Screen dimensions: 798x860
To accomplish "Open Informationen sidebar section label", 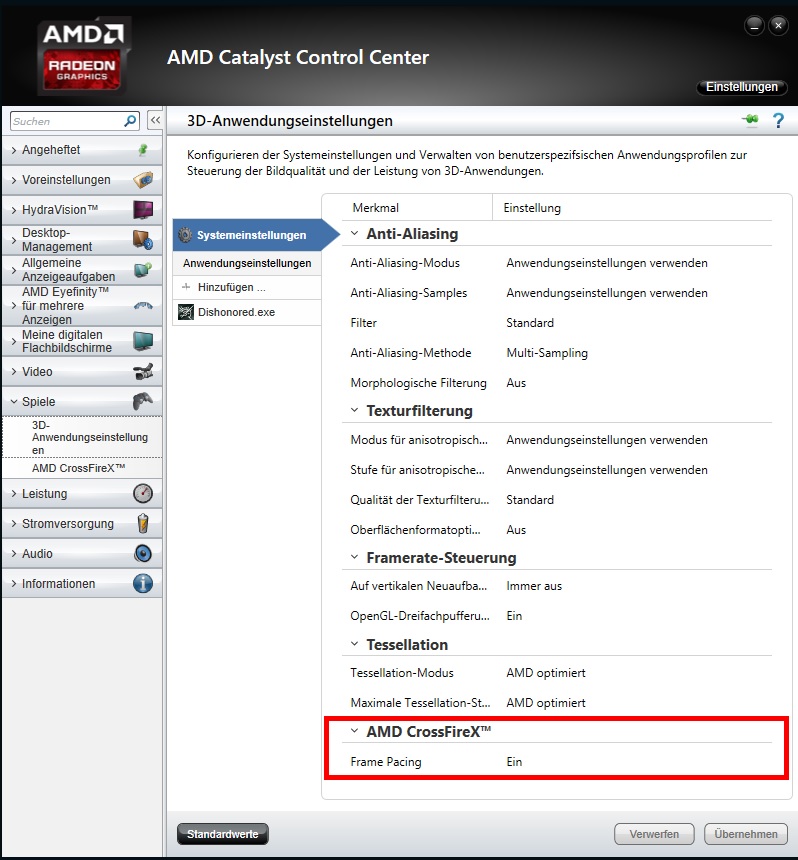I will (58, 584).
